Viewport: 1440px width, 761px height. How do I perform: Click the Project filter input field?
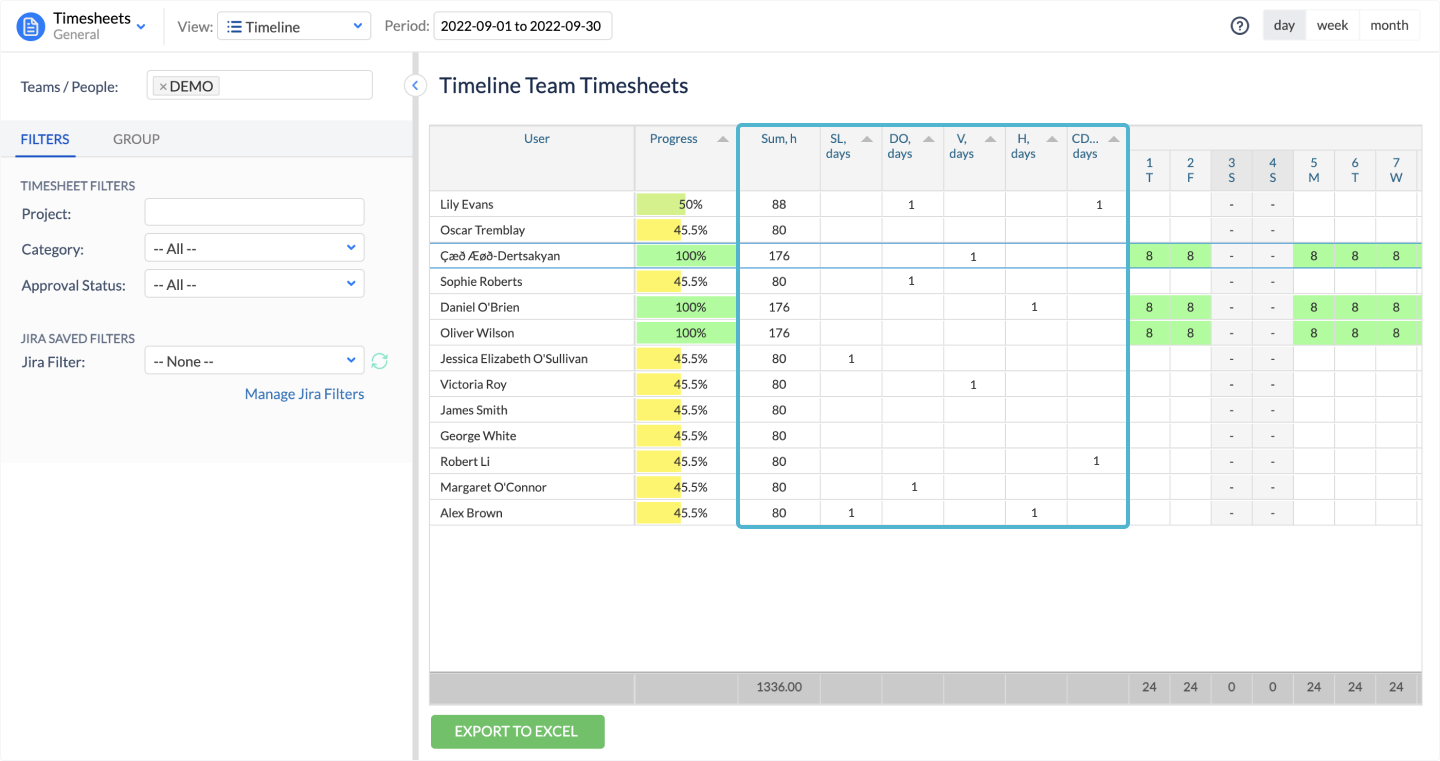point(254,212)
